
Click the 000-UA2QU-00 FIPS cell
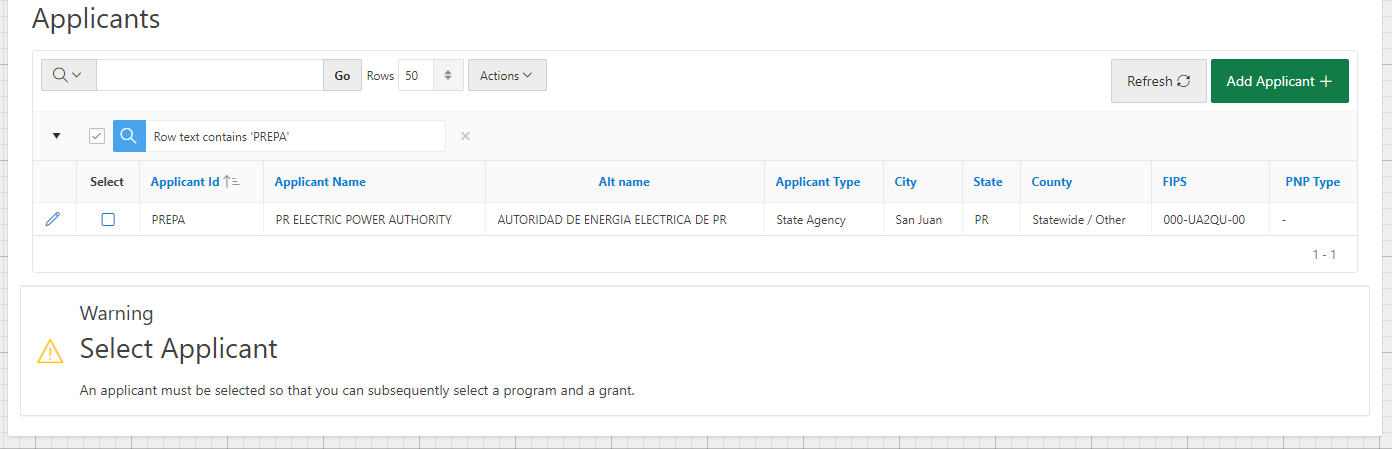(x=1204, y=220)
